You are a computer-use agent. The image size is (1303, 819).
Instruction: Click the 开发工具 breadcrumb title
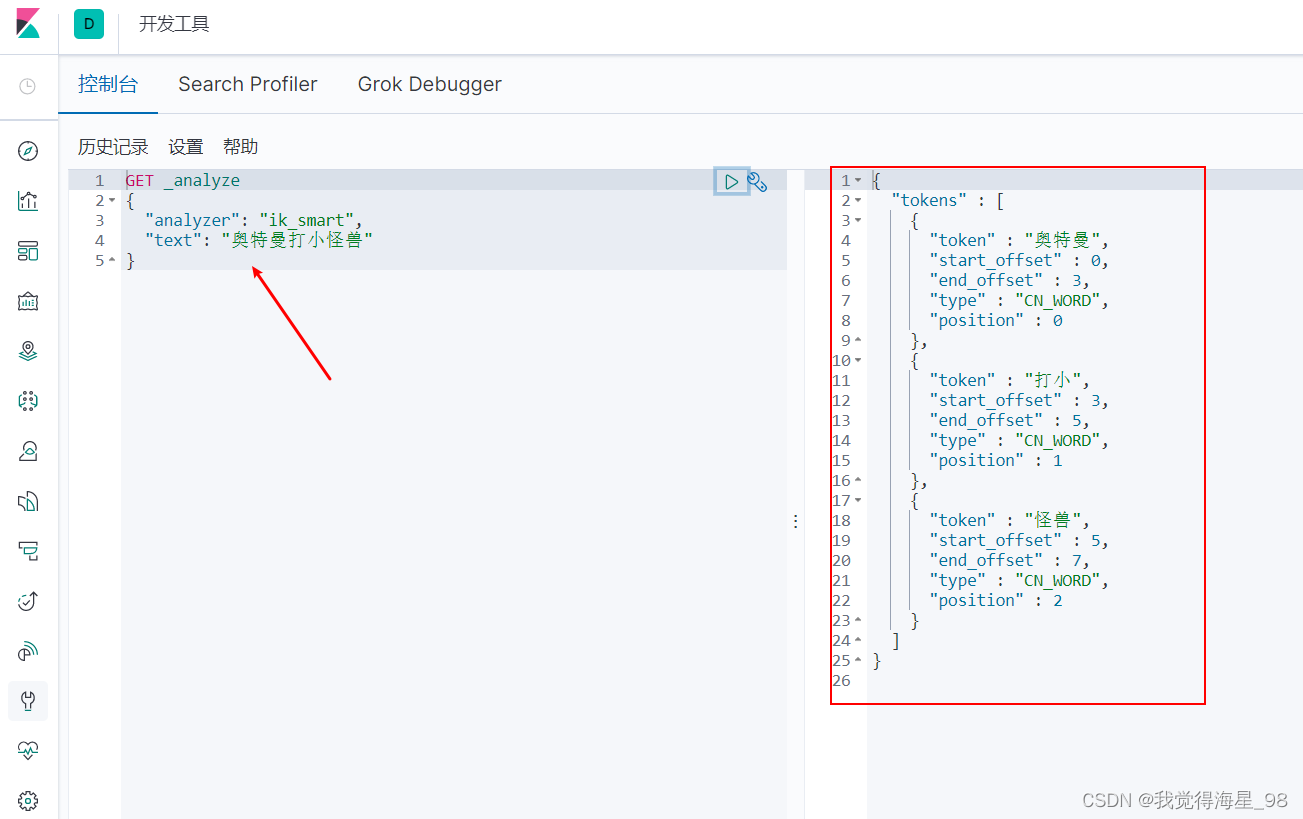pyautogui.click(x=174, y=24)
